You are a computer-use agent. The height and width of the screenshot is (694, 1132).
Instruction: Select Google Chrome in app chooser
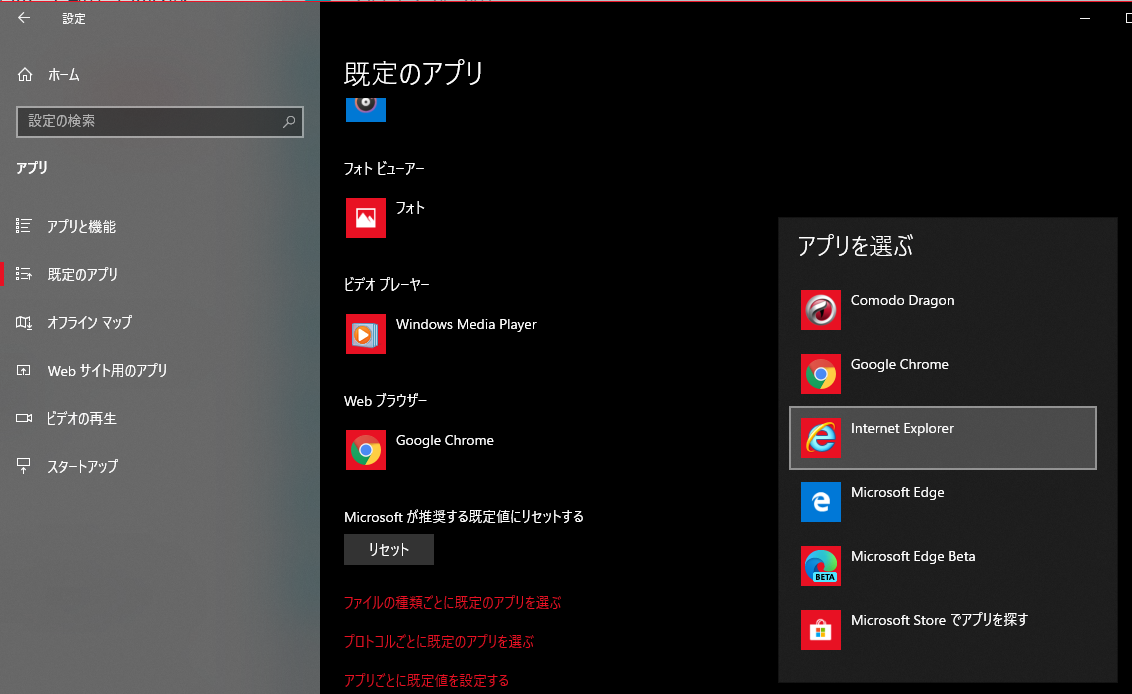[900, 365]
